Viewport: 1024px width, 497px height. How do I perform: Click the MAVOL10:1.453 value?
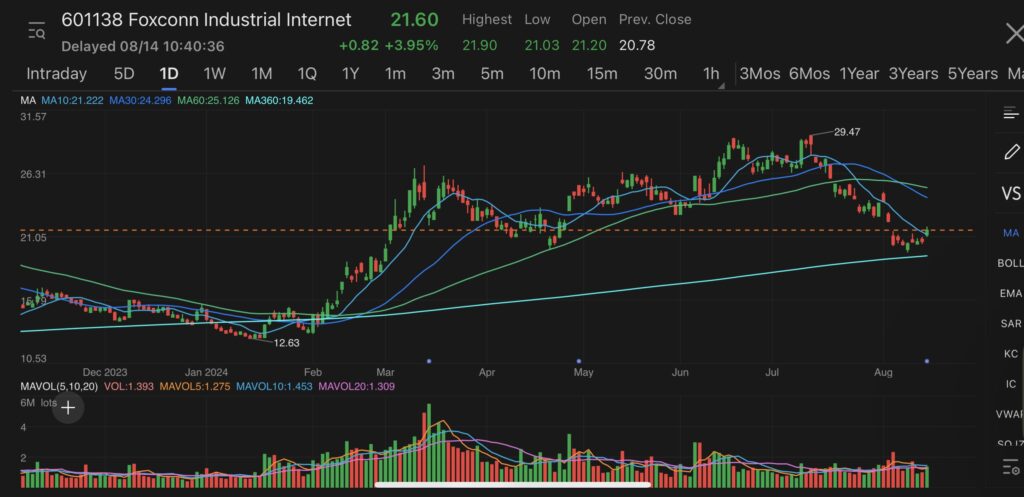point(274,386)
